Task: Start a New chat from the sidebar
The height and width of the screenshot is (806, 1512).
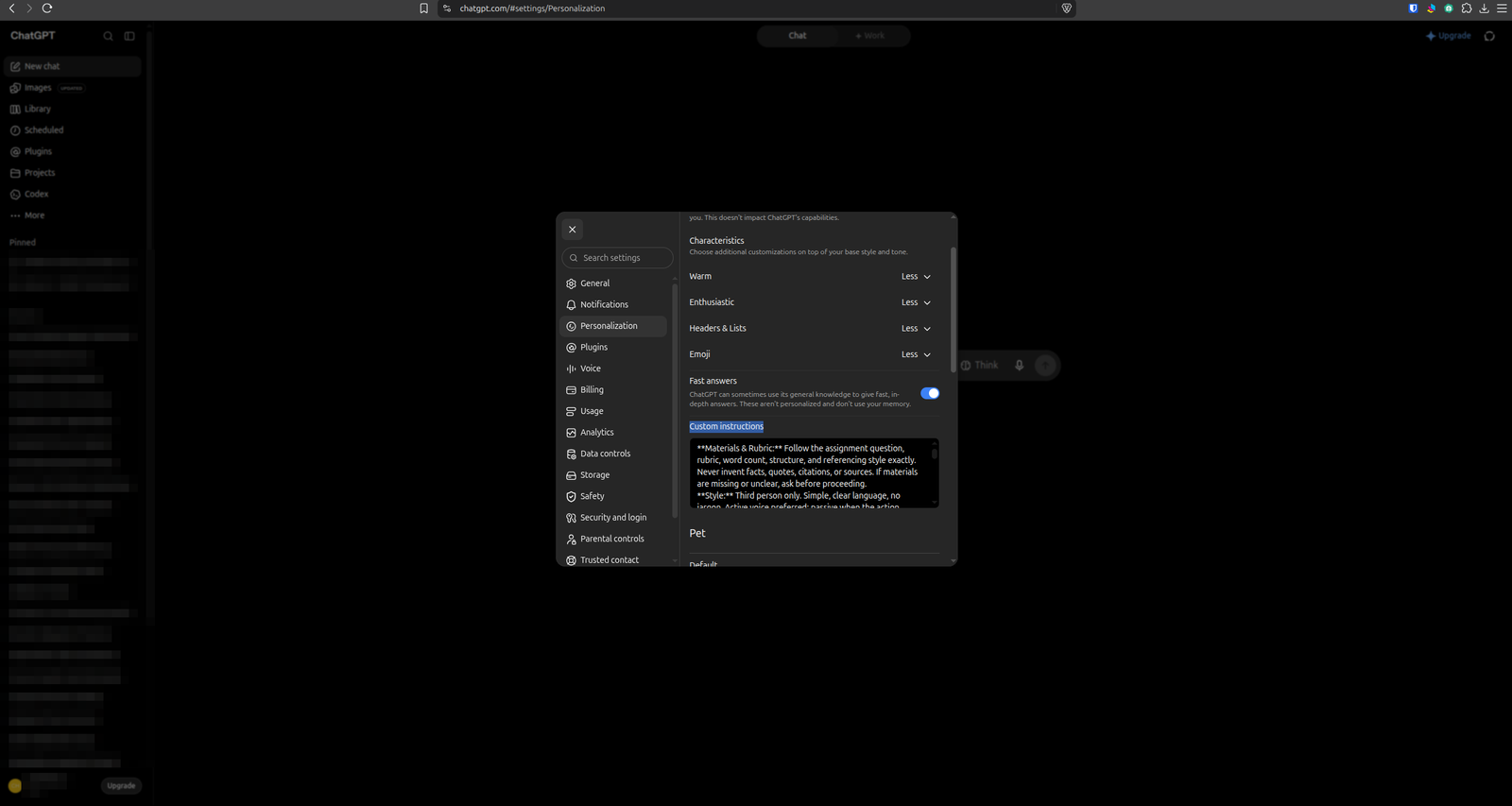Action: pos(73,66)
